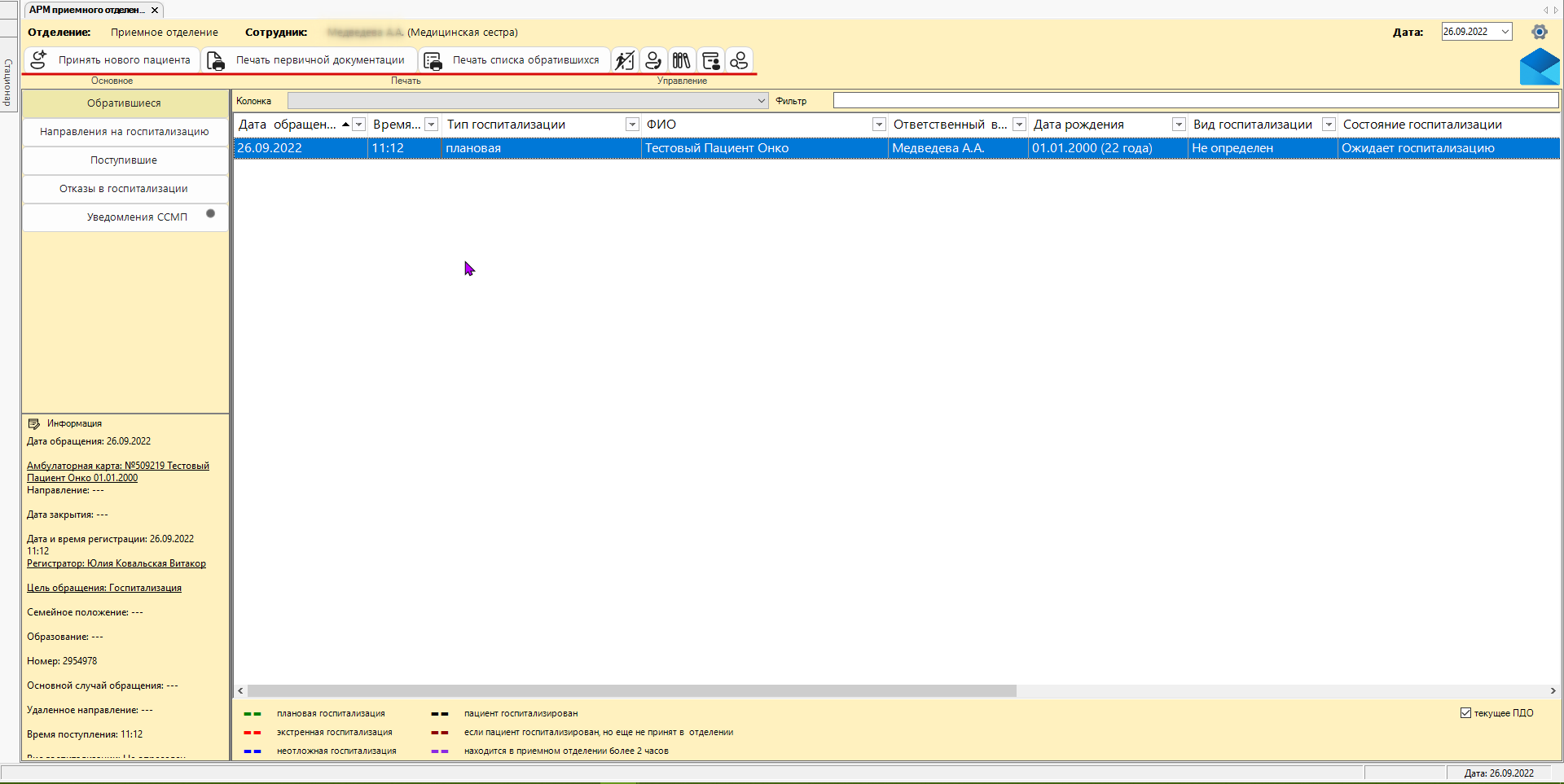
Task: Open Уведомления ССМП section
Action: tap(125, 217)
